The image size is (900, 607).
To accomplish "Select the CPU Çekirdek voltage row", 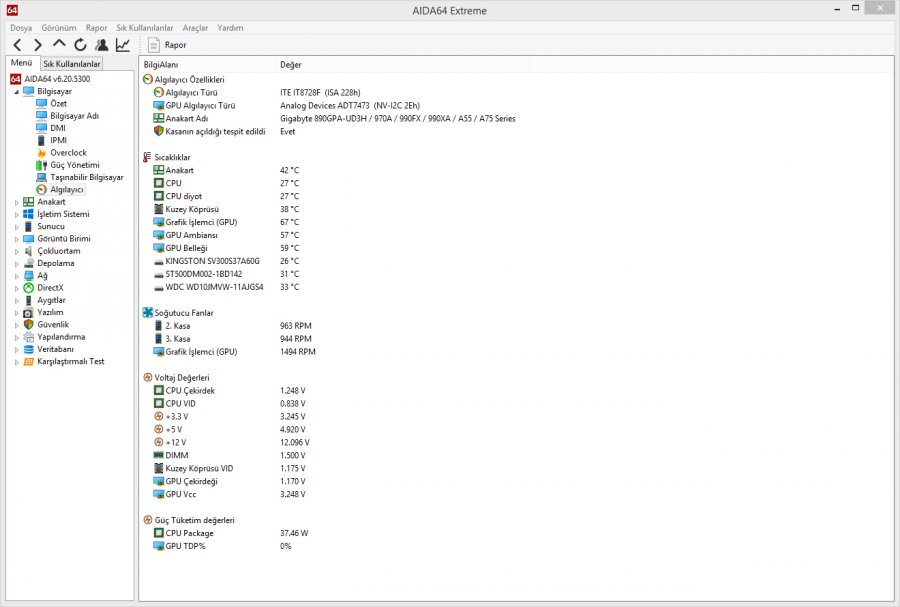I will [x=230, y=391].
